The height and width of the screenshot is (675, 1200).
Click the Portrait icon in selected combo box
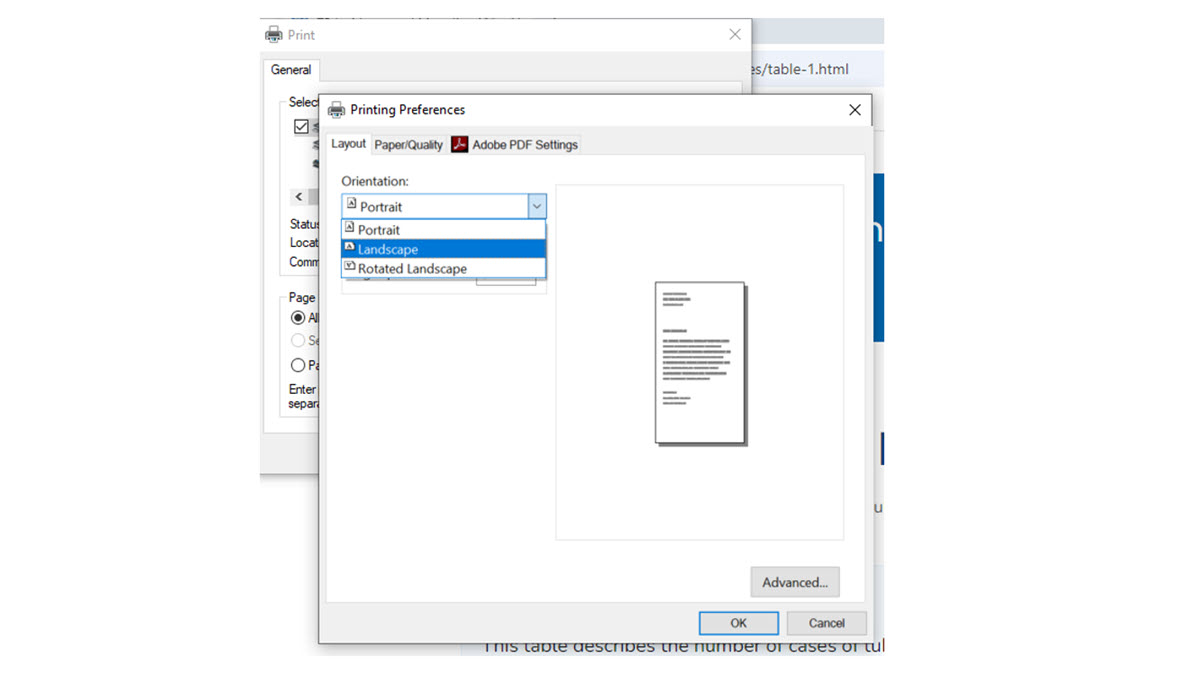pyautogui.click(x=351, y=205)
